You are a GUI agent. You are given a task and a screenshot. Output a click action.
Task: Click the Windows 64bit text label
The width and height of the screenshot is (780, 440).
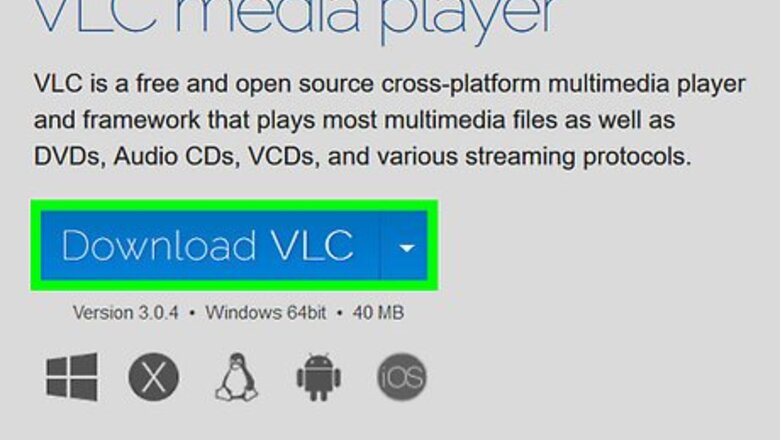[x=266, y=313]
